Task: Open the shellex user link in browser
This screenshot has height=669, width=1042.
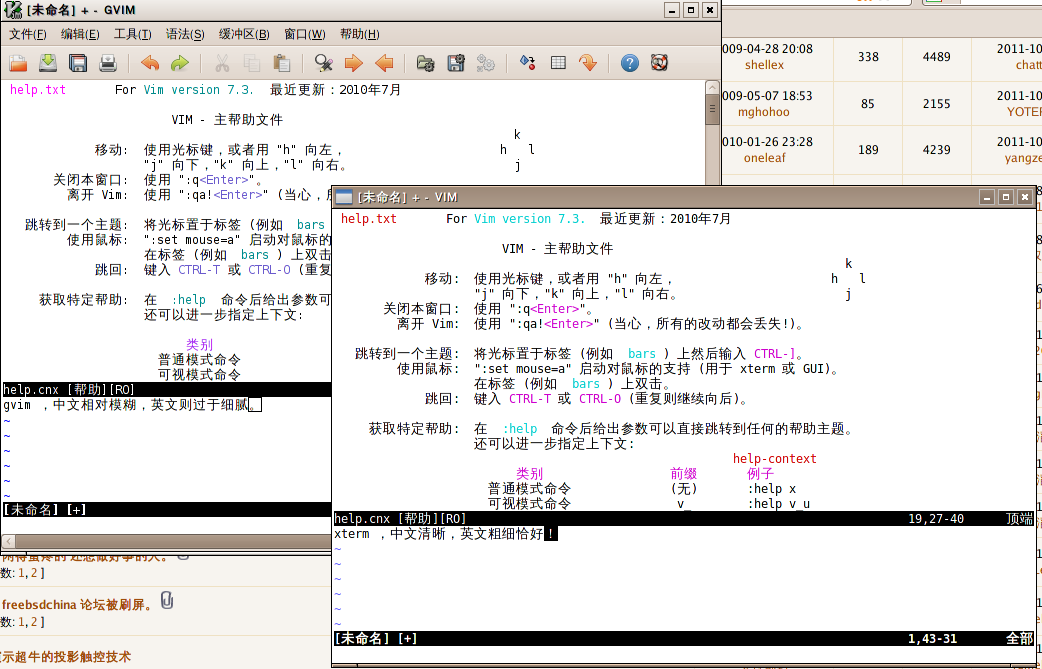Action: [764, 64]
